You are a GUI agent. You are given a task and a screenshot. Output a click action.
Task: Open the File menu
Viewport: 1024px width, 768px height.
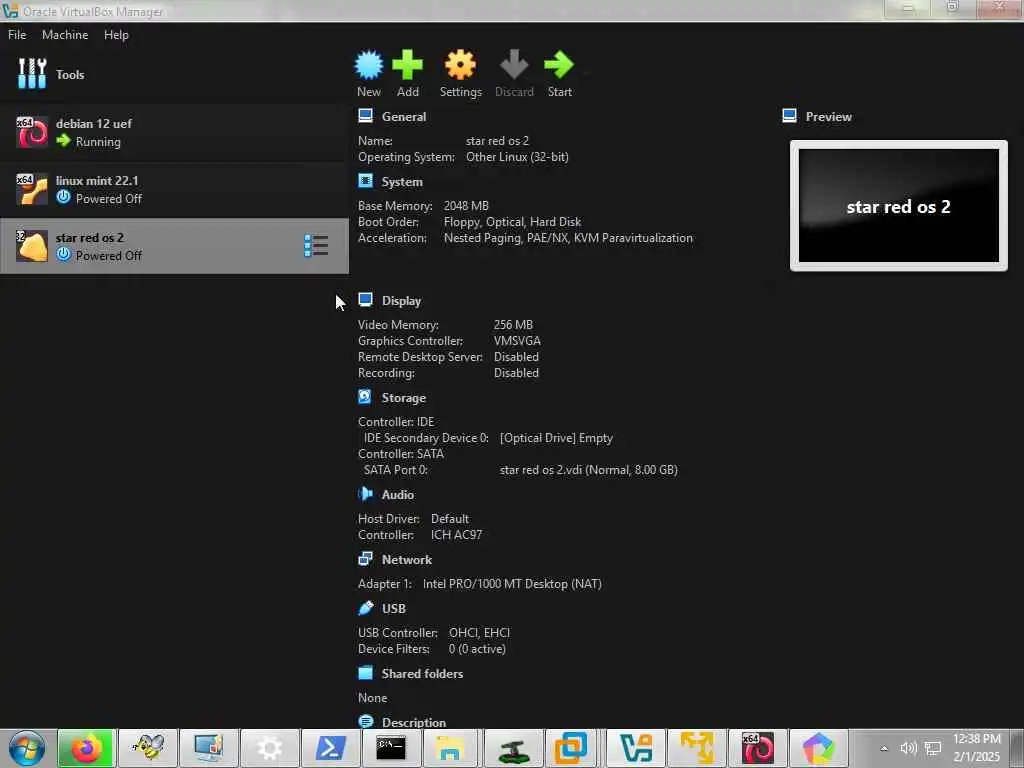(17, 35)
